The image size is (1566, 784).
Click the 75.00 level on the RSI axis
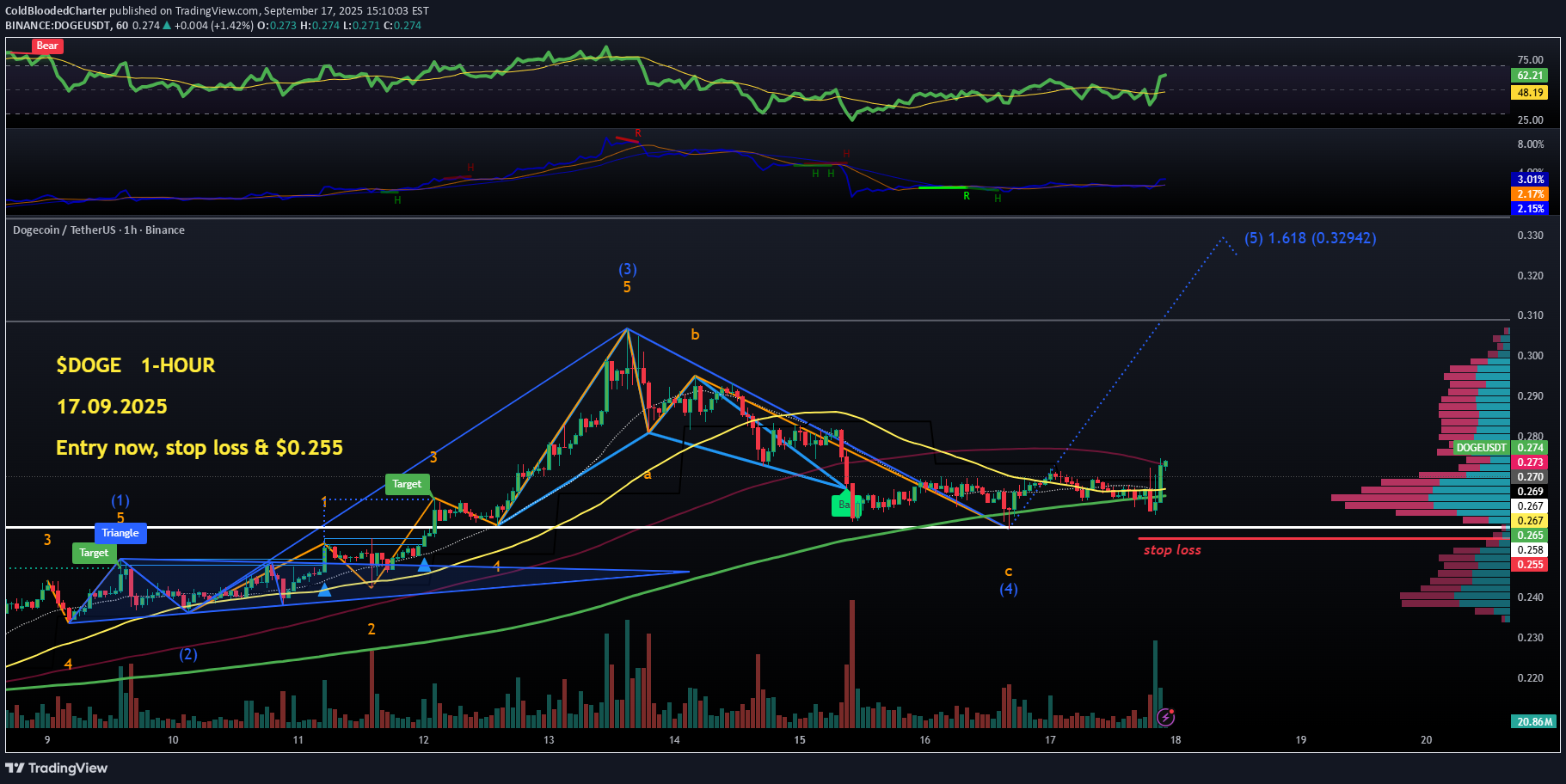(x=1530, y=60)
